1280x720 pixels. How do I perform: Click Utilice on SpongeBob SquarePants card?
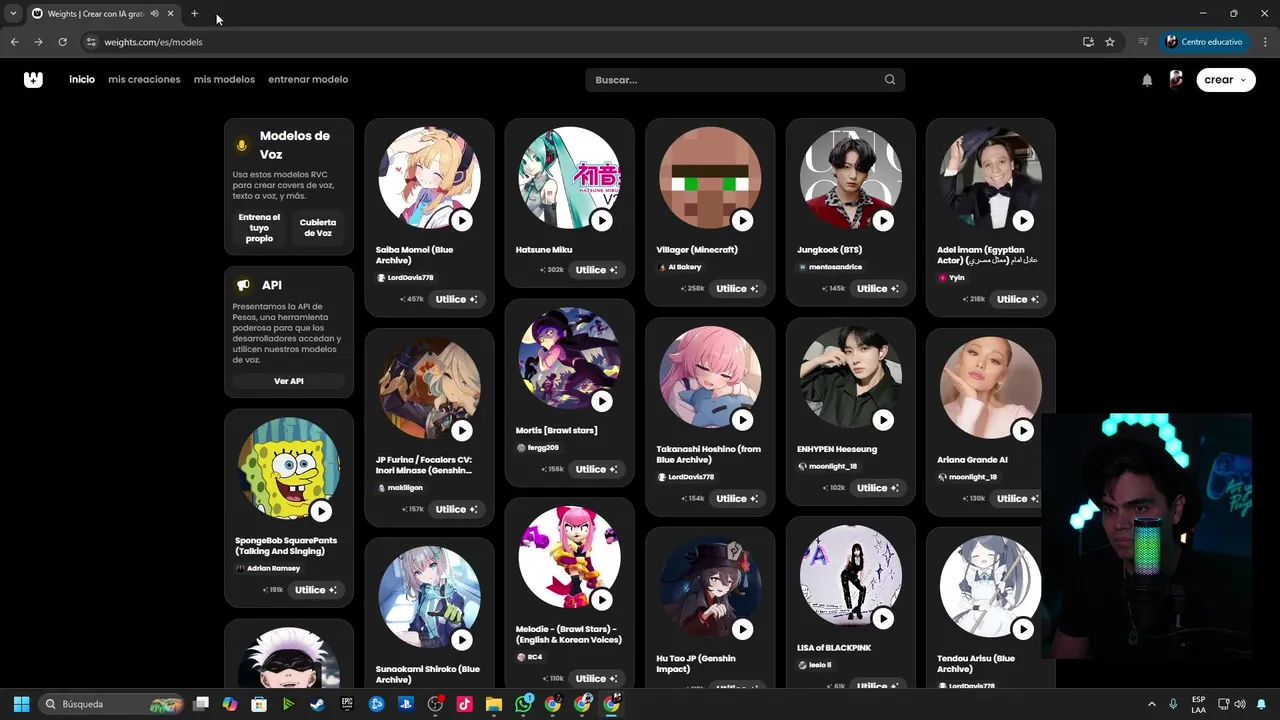pos(316,590)
